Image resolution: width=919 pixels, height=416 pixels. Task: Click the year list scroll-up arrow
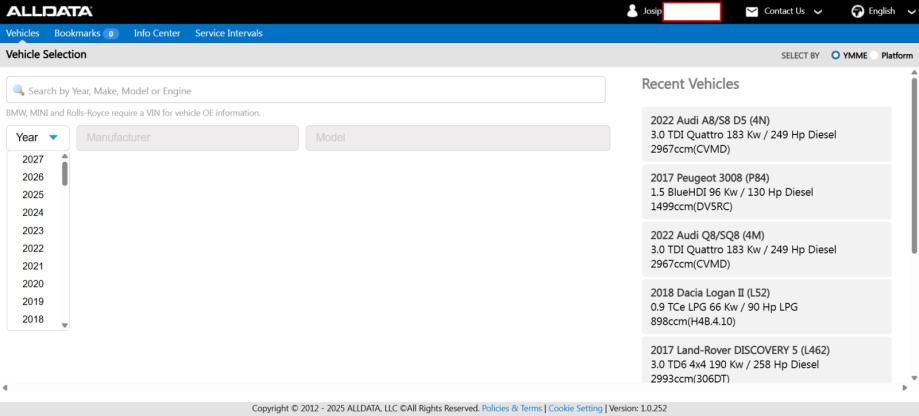coord(64,156)
